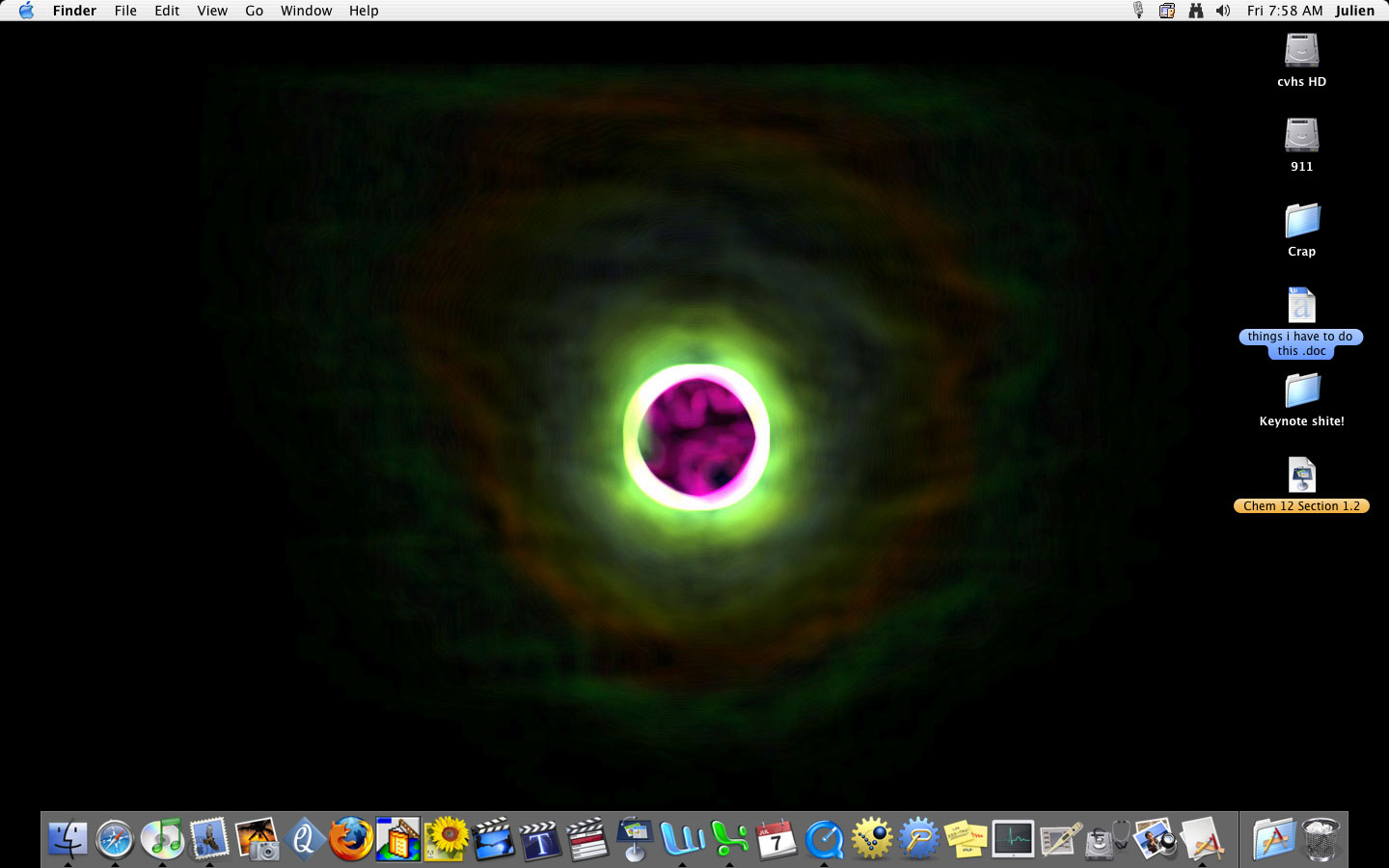This screenshot has height=868, width=1389.
Task: Click the blue diamond Q icon in Dock
Action: (304, 838)
